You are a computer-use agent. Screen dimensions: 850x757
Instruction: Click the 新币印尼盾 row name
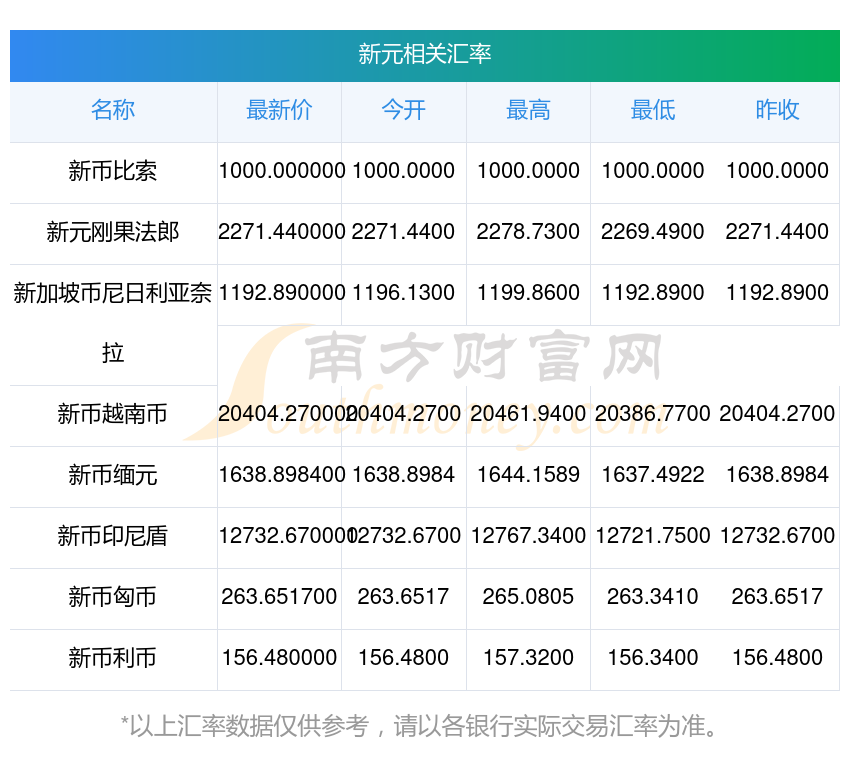113,536
